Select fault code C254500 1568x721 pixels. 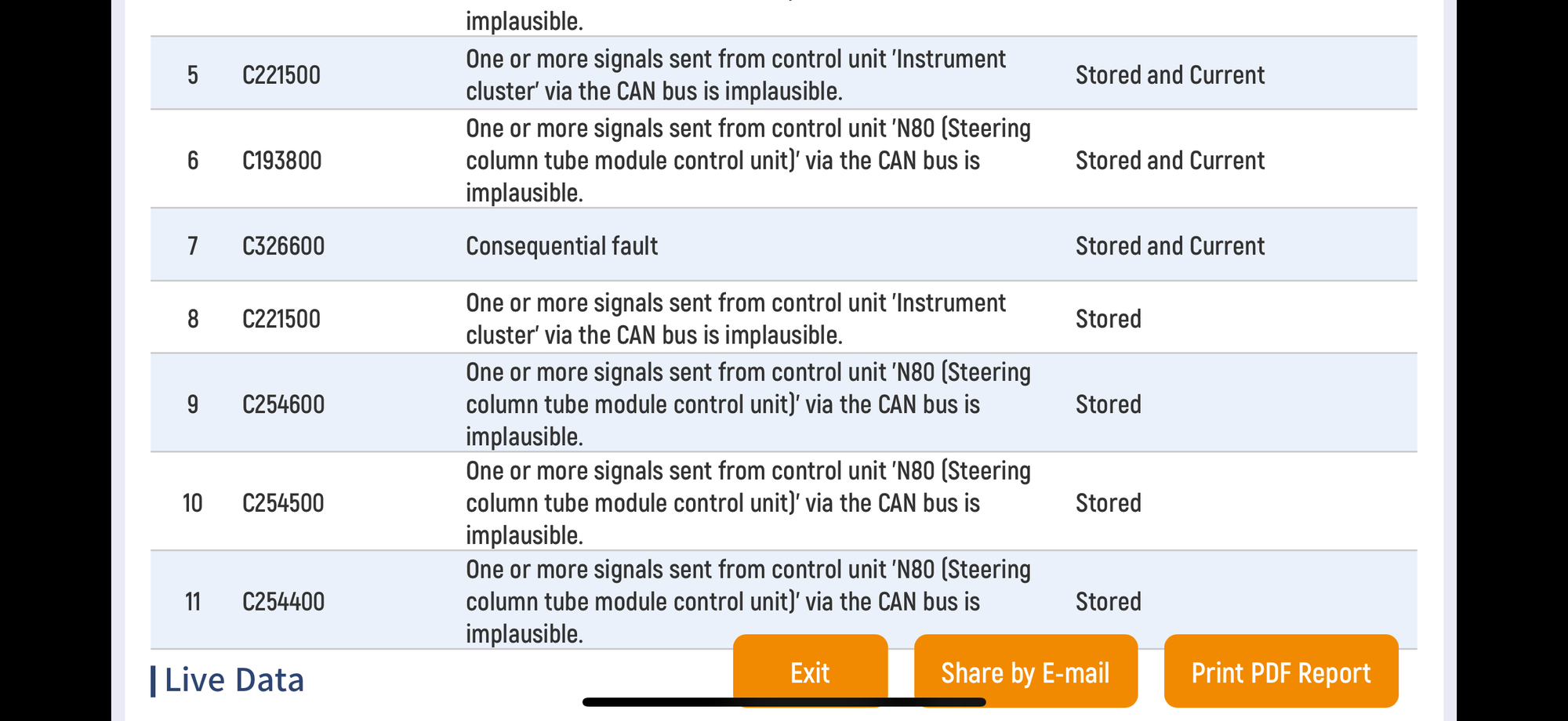pos(283,503)
